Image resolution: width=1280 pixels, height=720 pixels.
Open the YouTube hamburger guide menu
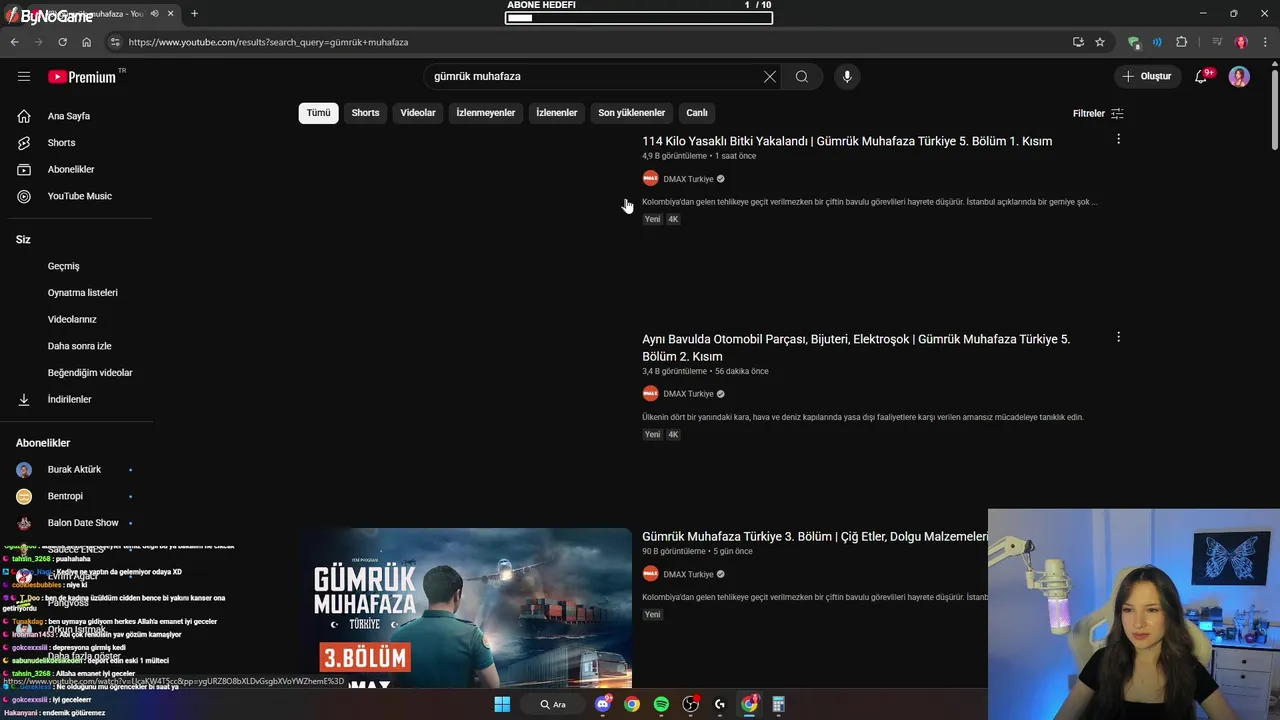pos(24,76)
